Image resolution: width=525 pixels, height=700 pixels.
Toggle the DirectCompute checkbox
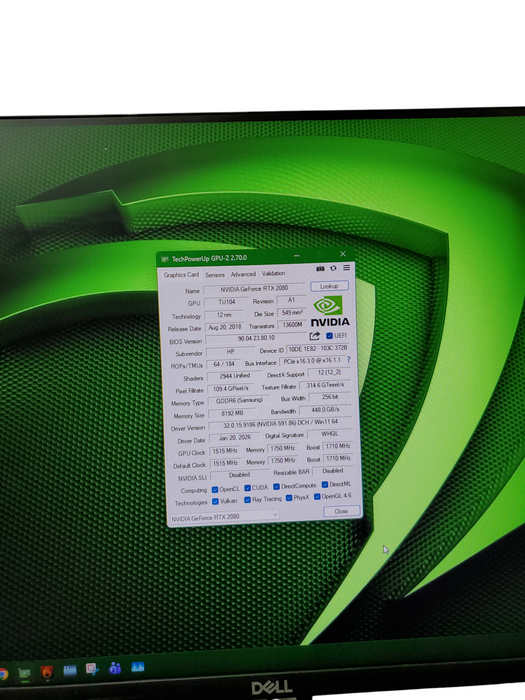(x=276, y=487)
